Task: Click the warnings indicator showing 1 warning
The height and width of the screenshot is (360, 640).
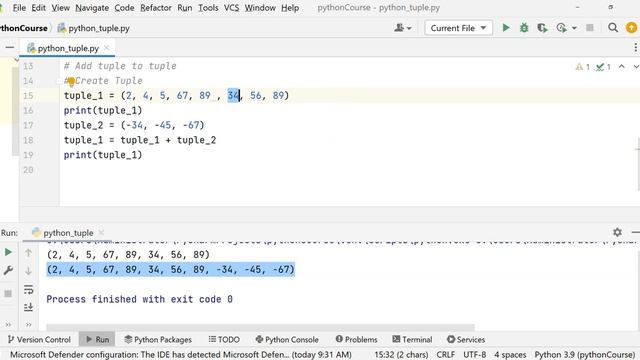Action: tap(582, 67)
